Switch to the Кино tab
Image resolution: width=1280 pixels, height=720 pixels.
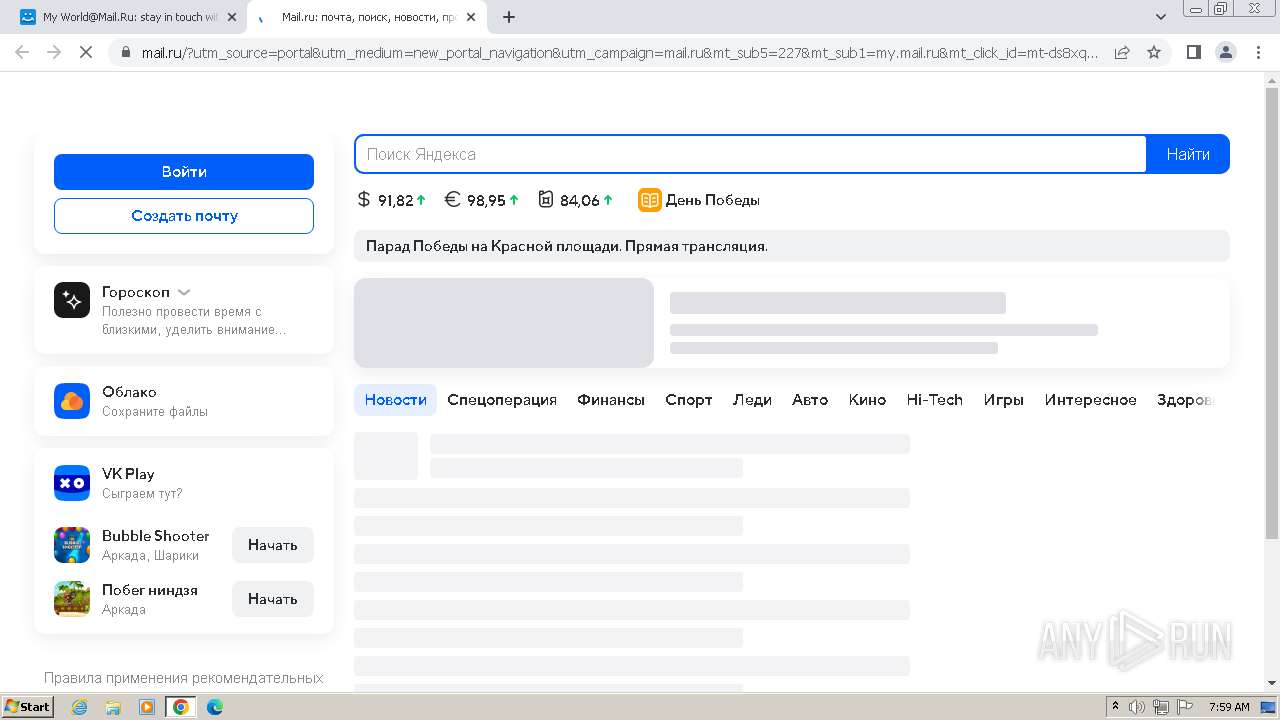click(867, 400)
